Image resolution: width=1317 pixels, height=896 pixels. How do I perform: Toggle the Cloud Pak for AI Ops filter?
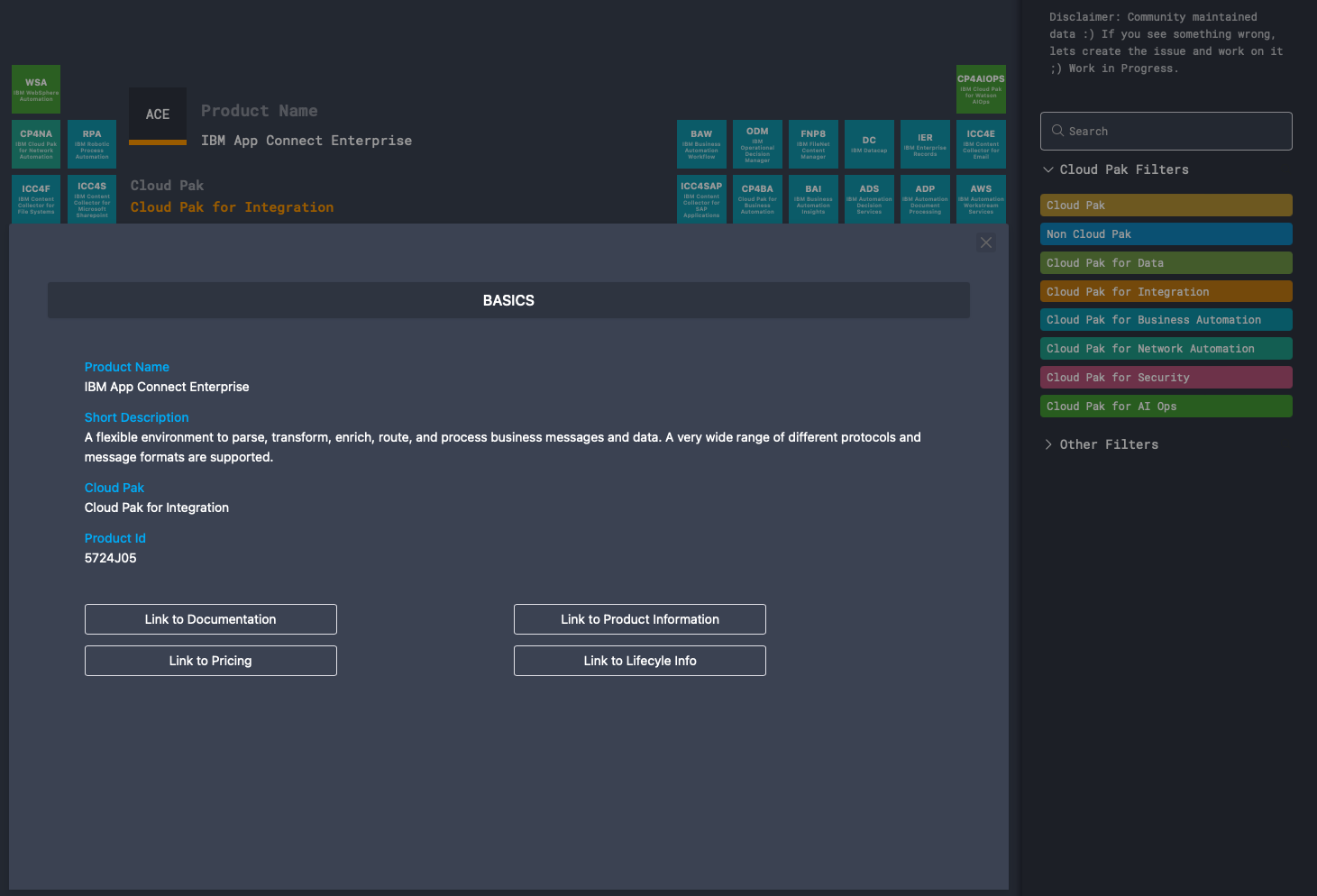[1166, 407]
